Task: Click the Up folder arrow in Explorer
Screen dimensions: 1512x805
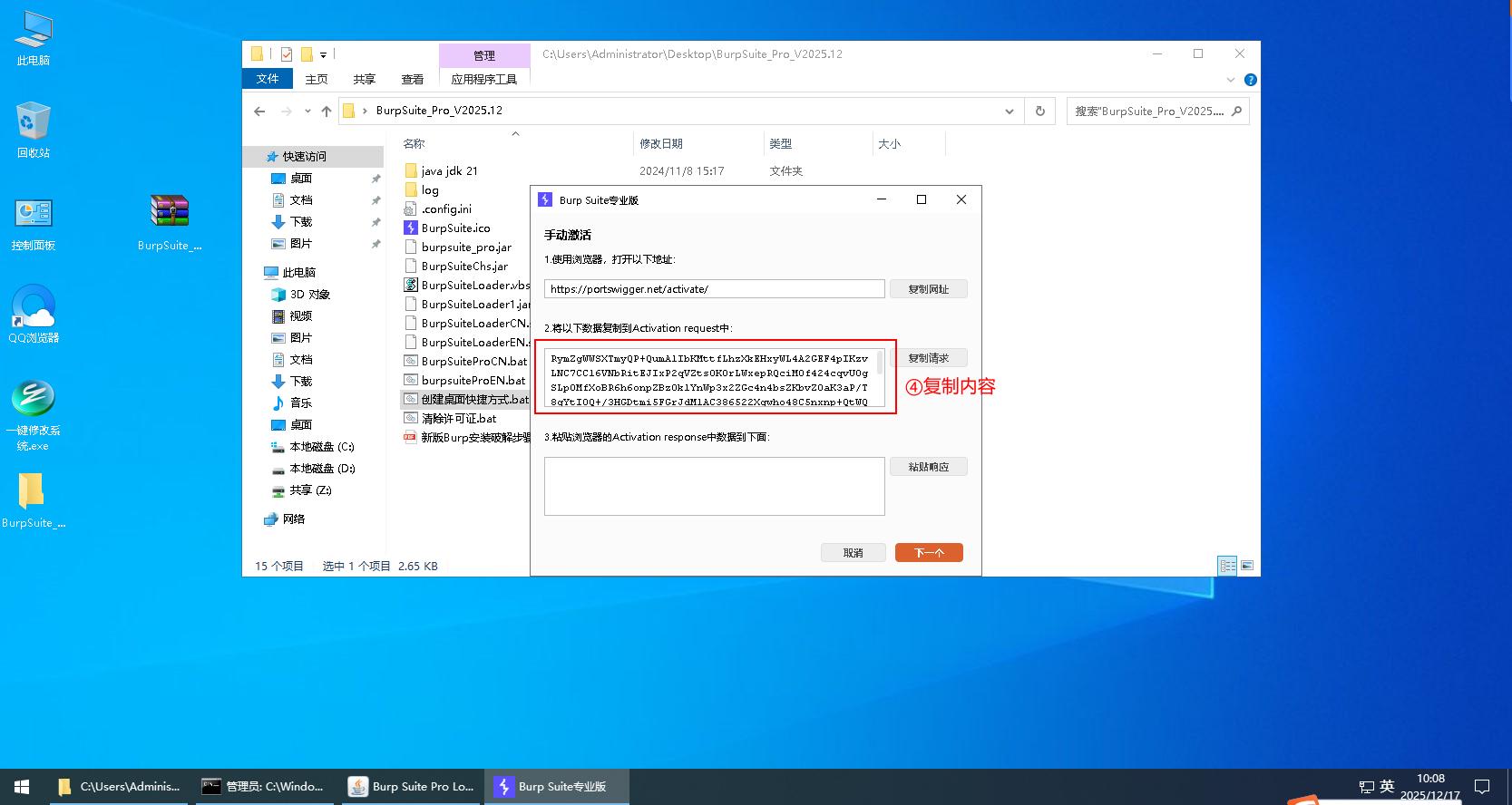Action: 327,112
